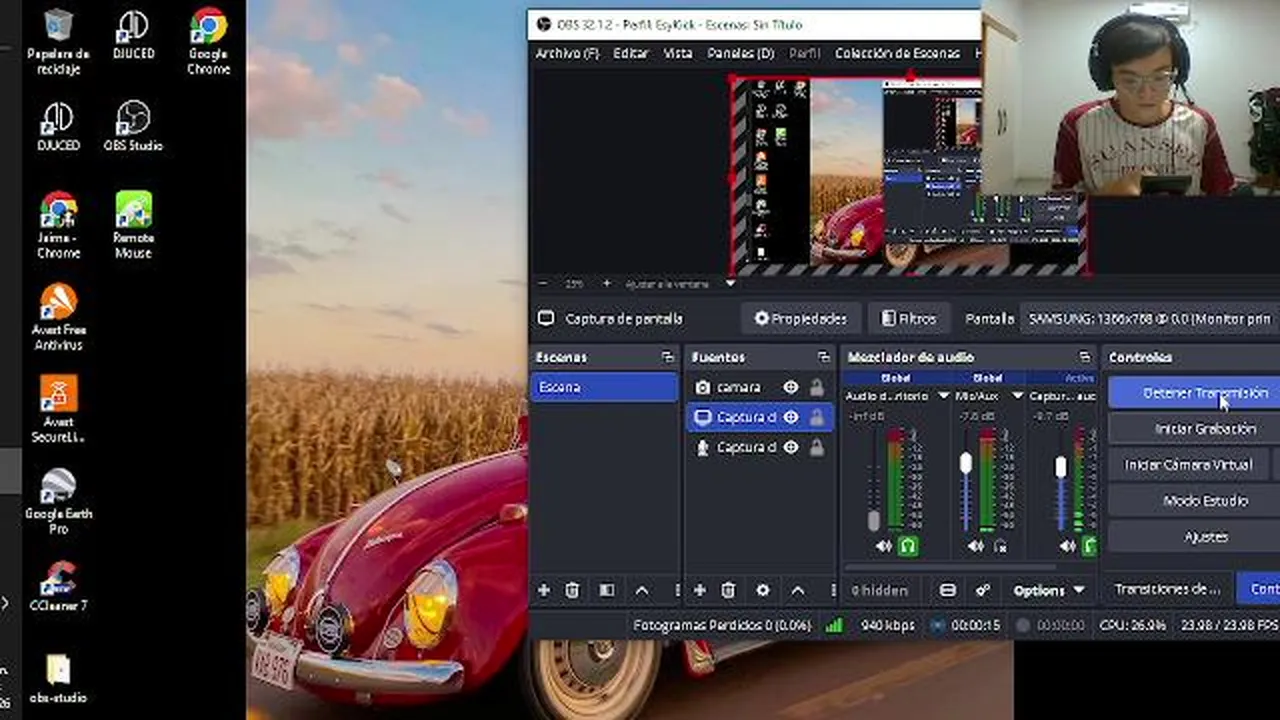Screen dimensions: 1280x720
Task: Toggle lock on the audio Captura source
Action: click(817, 448)
